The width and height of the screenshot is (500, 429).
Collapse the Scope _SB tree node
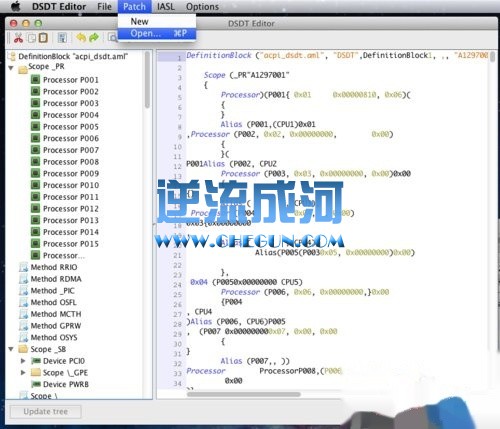click(11, 349)
